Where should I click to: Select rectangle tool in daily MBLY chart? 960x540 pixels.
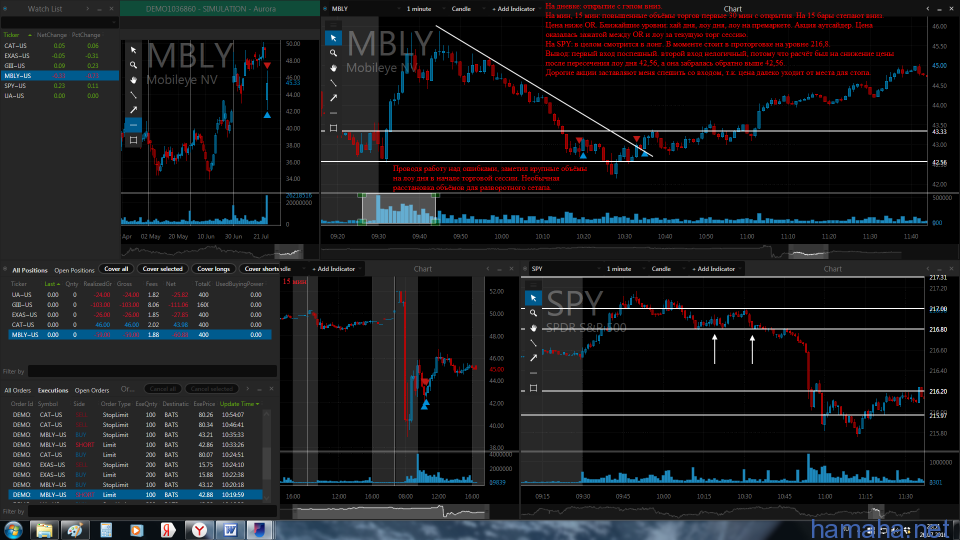click(x=133, y=140)
